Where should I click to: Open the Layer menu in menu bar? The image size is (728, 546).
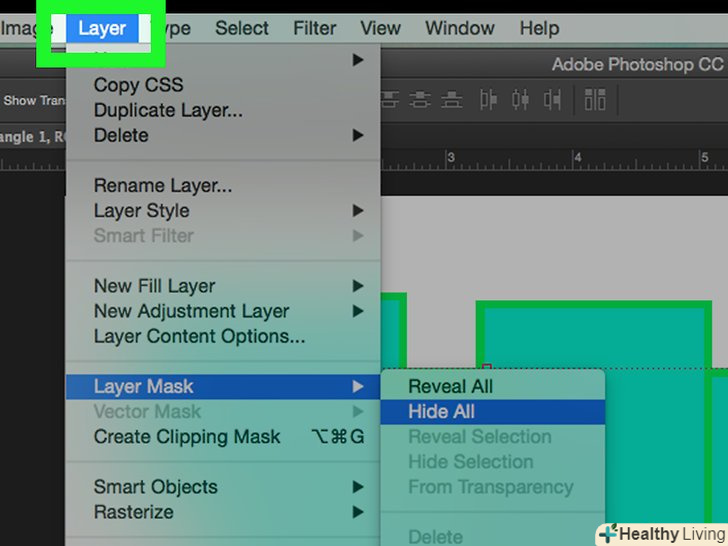tap(102, 28)
